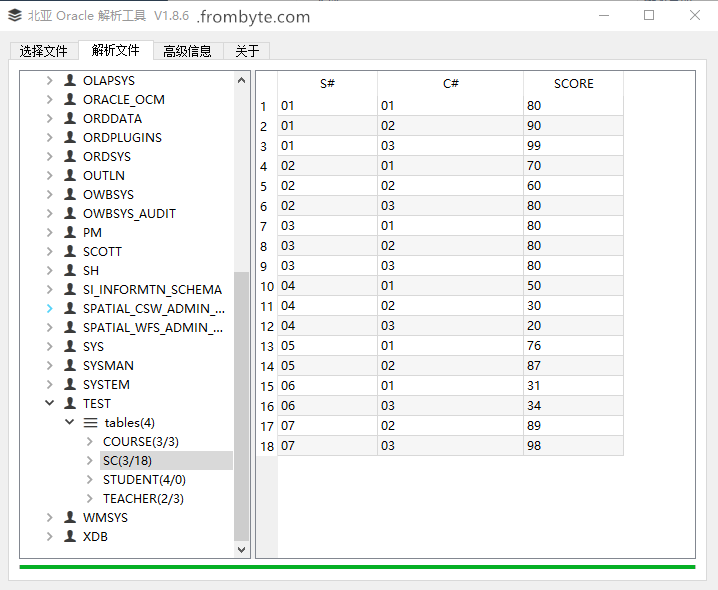Viewport: 718px width, 590px height.
Task: Expand the SPATIAL_CSW_ADMIN node with blue chevron
Action: 49,309
